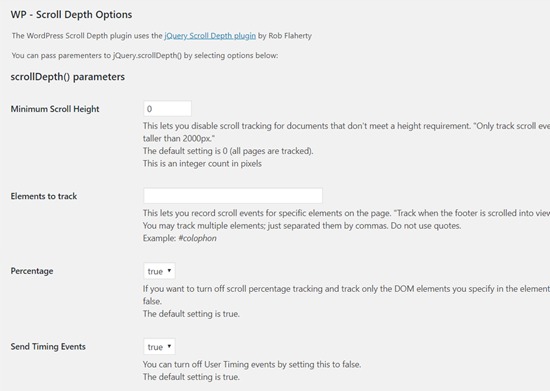Click the Minimum Scroll Height label
The image size is (550, 391).
point(55,109)
